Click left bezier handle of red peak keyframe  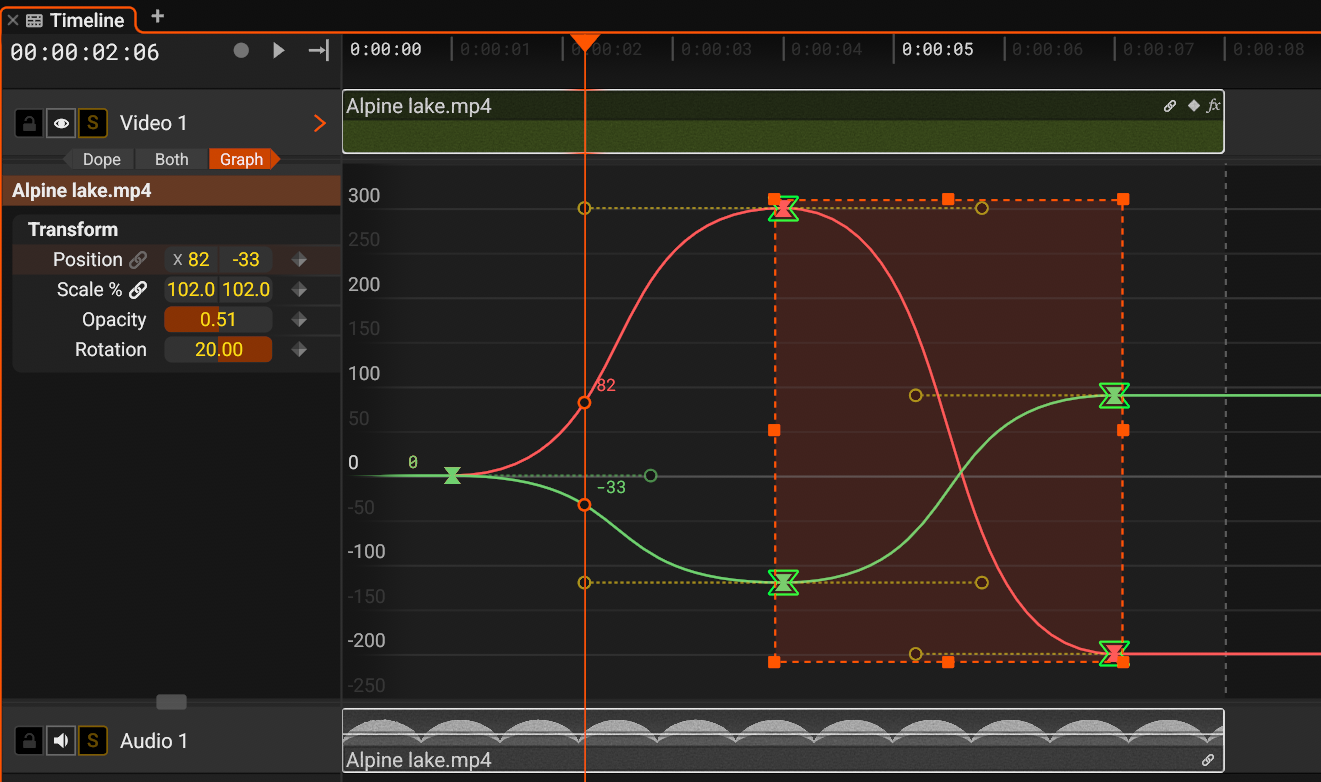pos(584,208)
